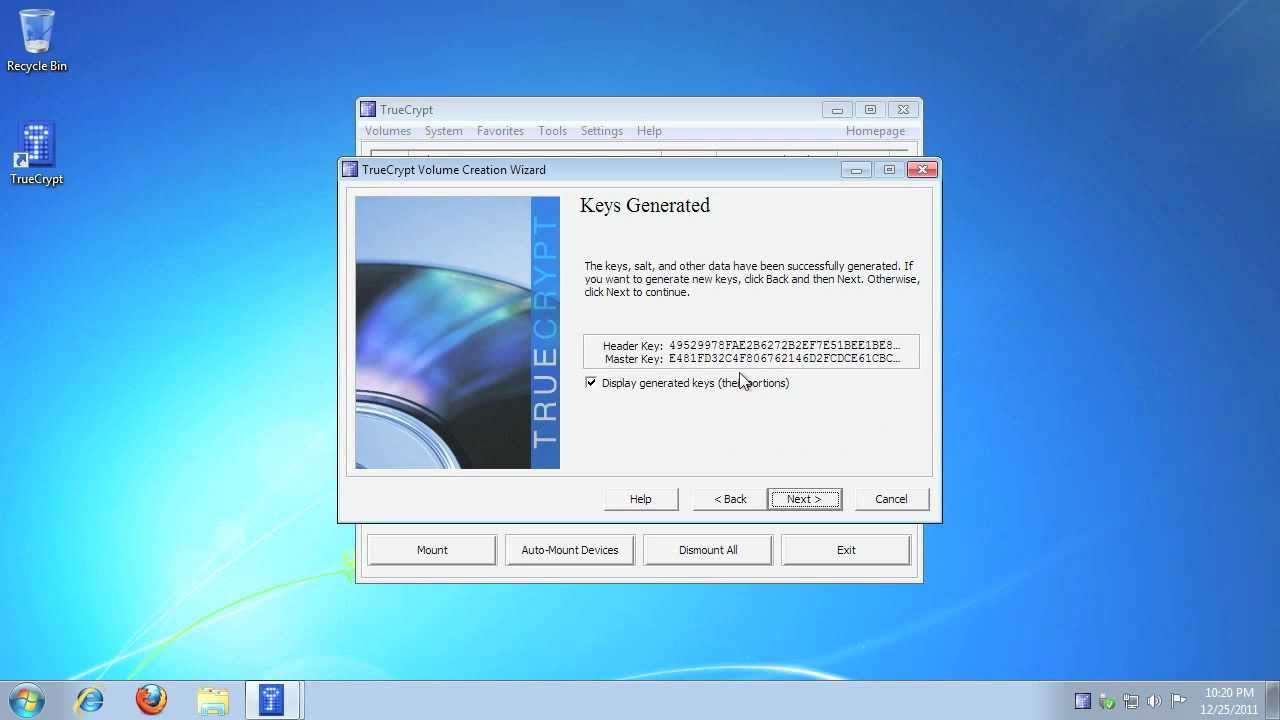Viewport: 1280px width, 720px height.
Task: Open the Recycle Bin desktop icon
Action: pyautogui.click(x=37, y=40)
